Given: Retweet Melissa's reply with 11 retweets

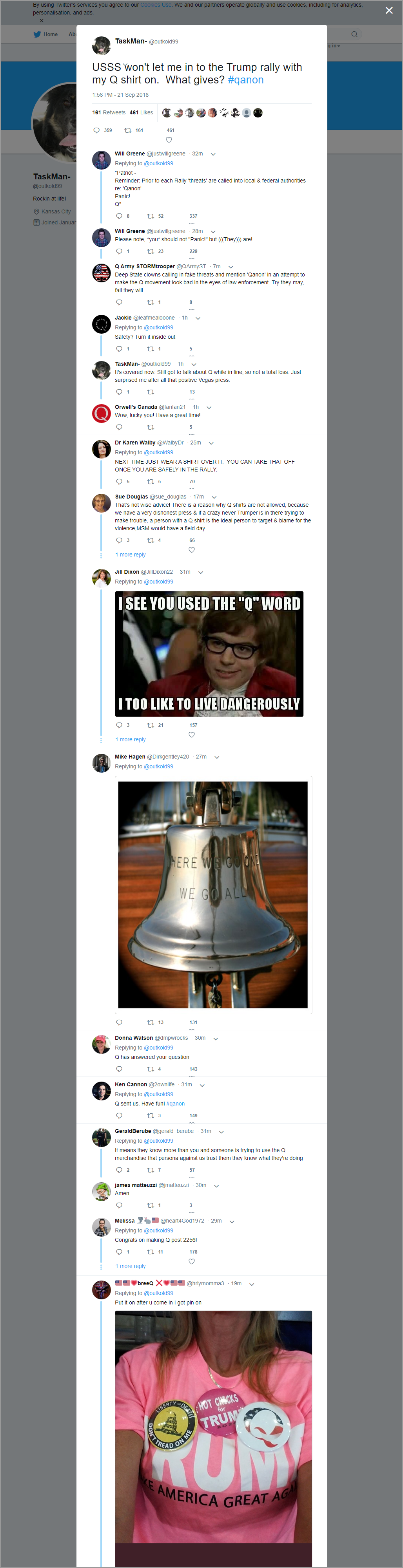Looking at the screenshot, I should click(151, 1252).
